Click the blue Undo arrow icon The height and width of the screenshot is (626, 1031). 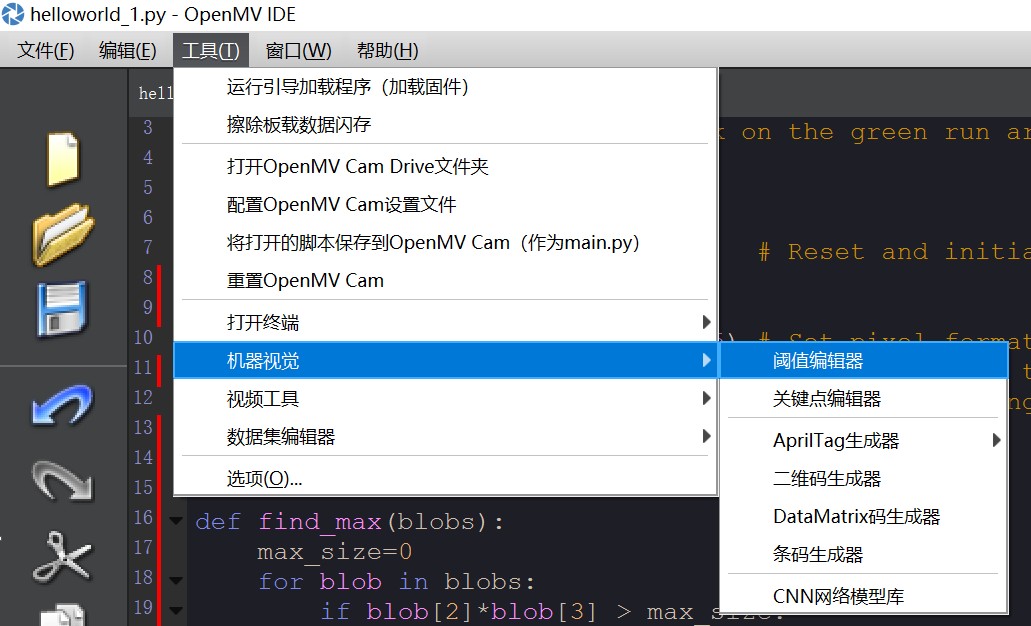click(x=62, y=404)
